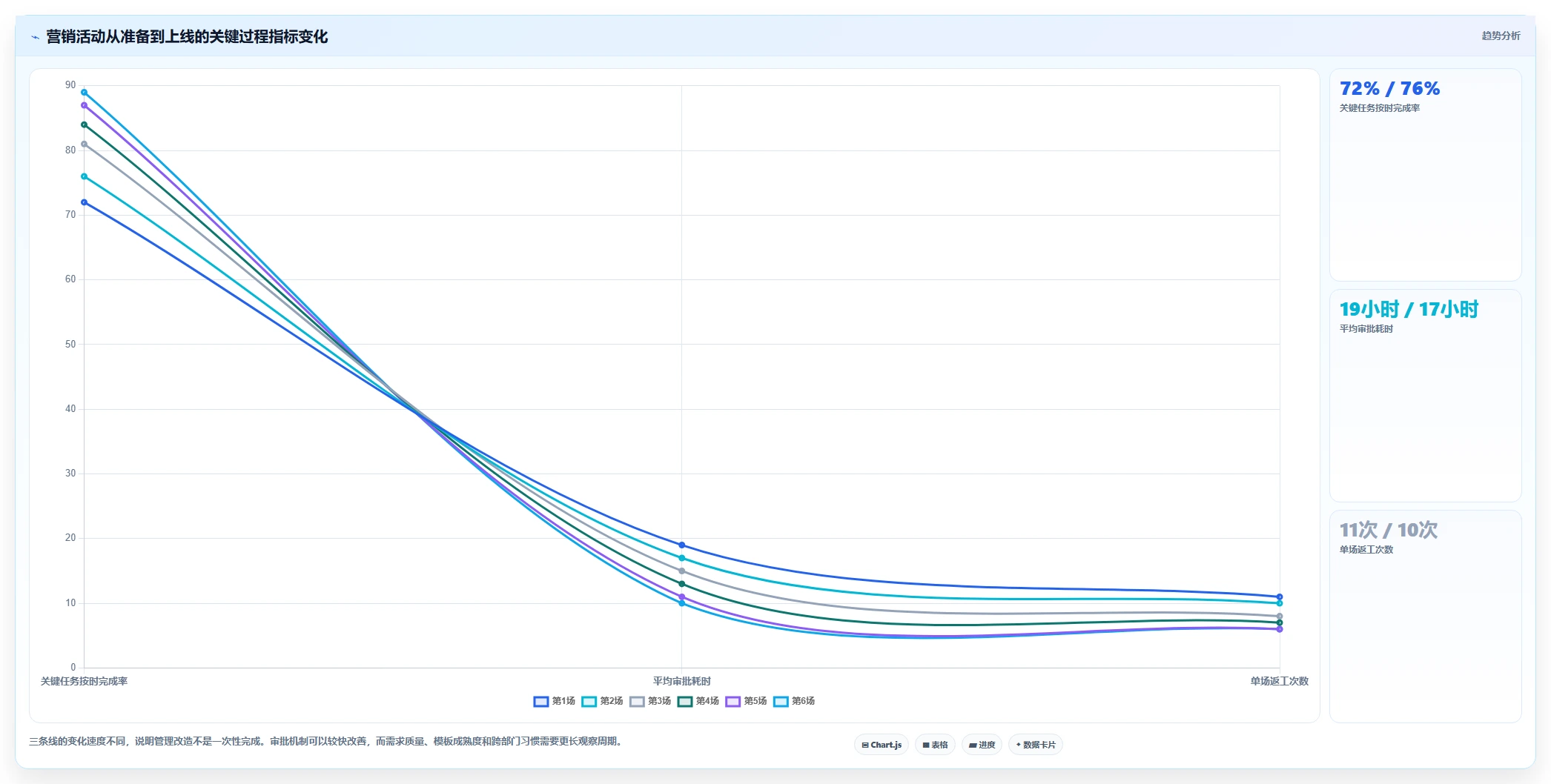Select the 11次 / 10次 stat value
1551x784 pixels.
1388,531
